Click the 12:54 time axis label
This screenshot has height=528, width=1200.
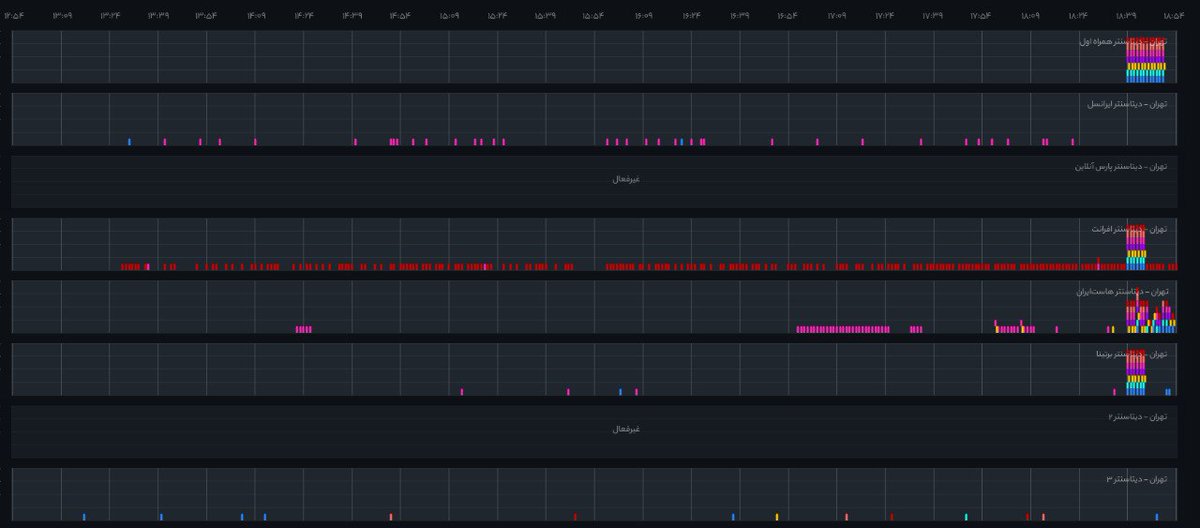(14, 16)
